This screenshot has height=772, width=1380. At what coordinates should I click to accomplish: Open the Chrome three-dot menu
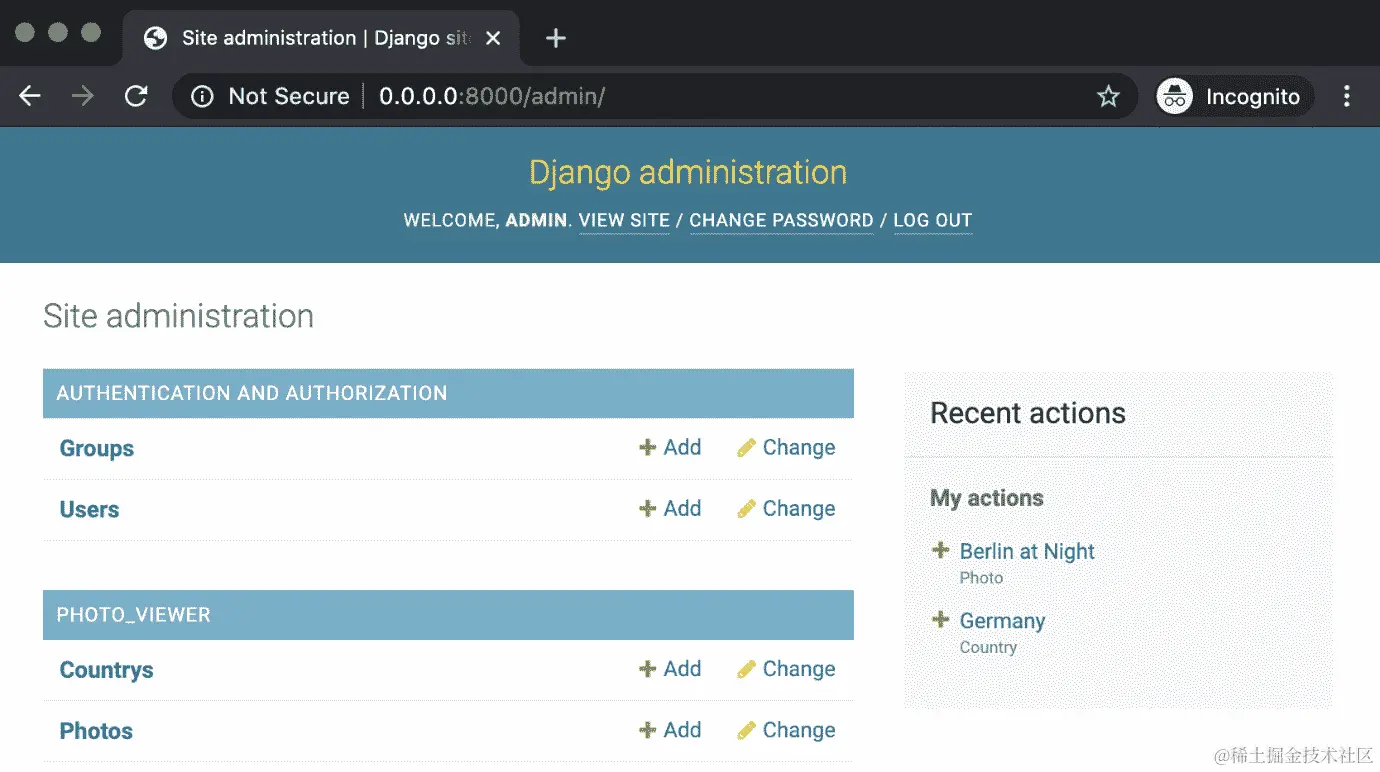(1346, 96)
